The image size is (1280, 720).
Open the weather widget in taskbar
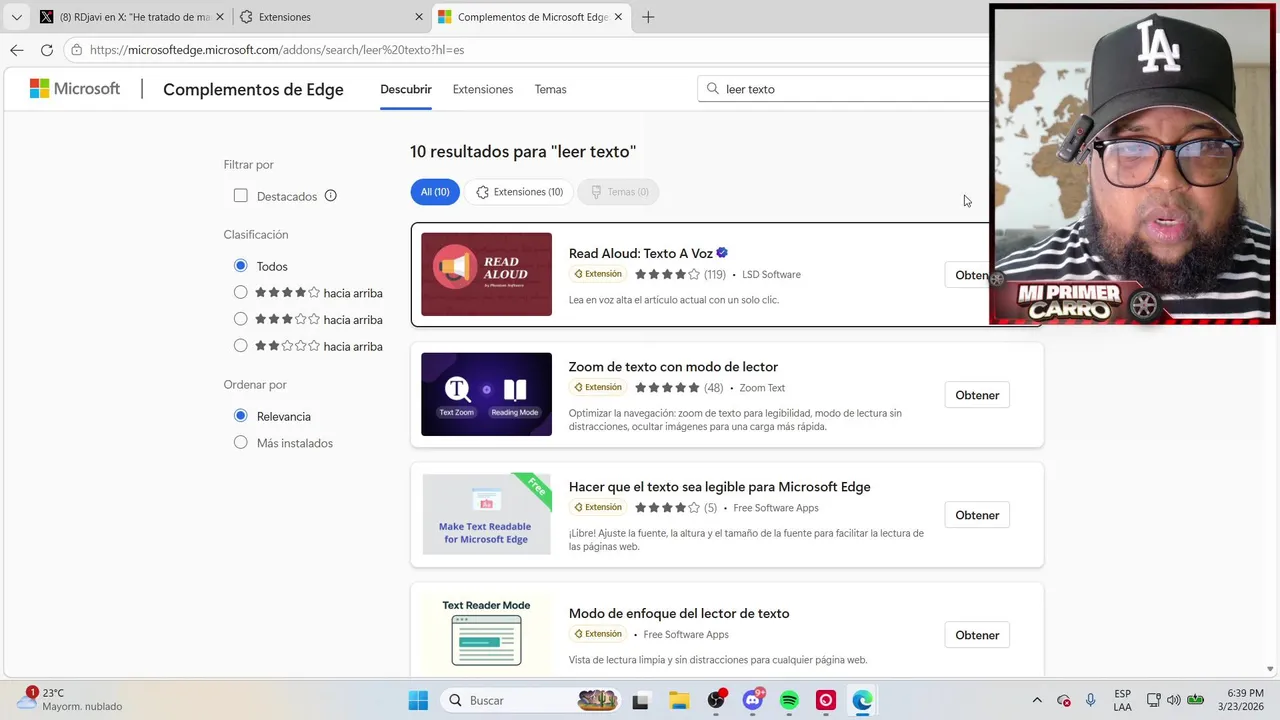click(72, 699)
